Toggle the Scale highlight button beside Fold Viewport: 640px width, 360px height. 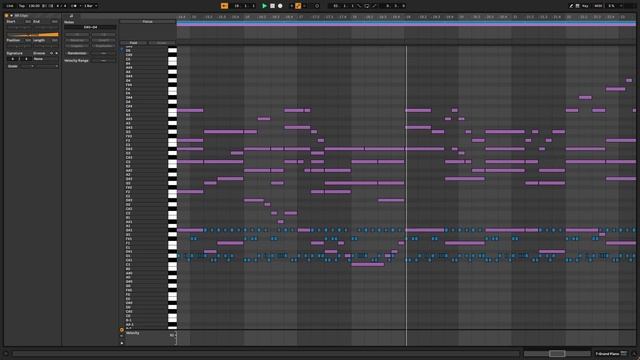(162, 43)
